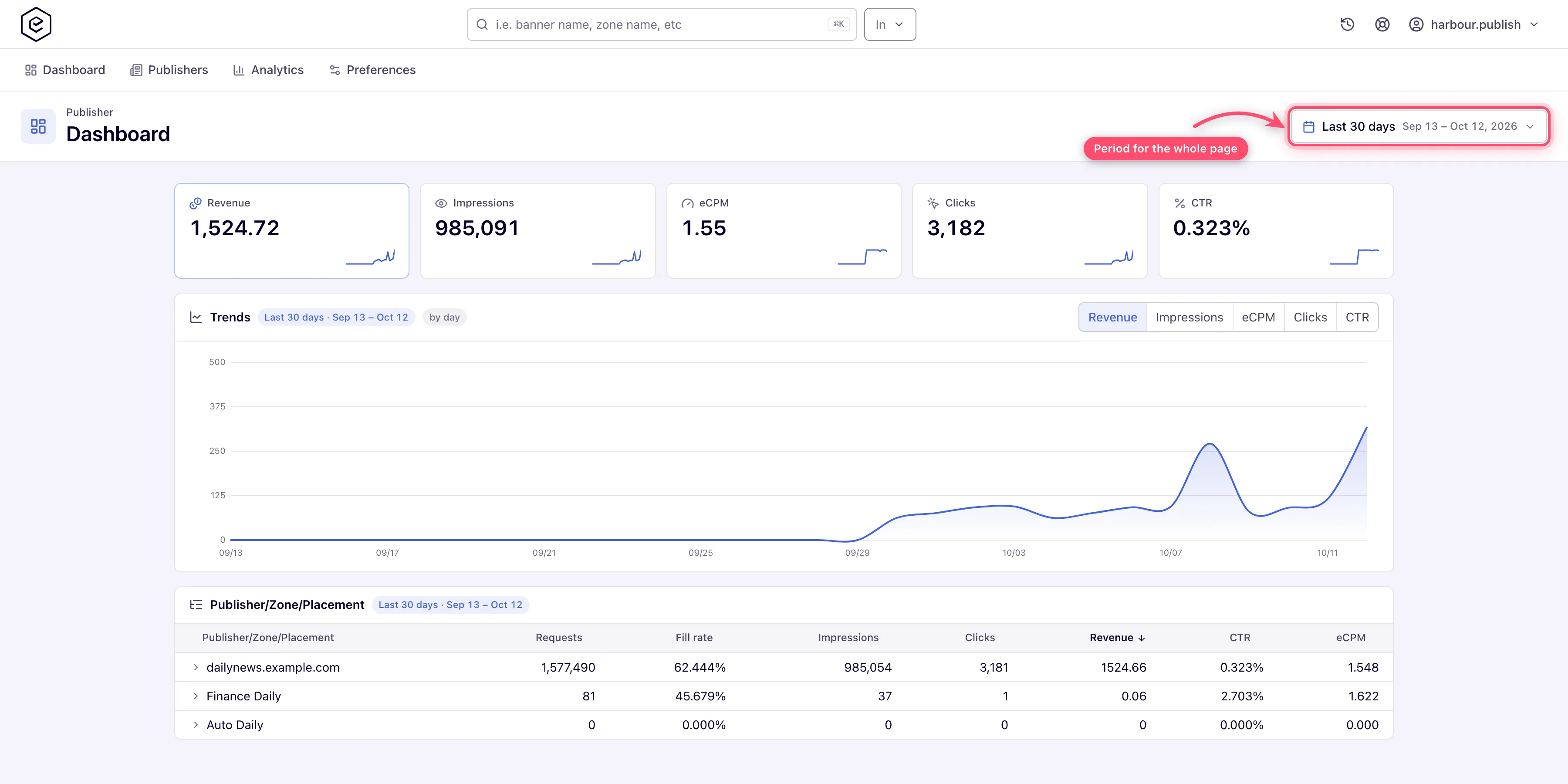The image size is (1568, 784).
Task: Click the Publisher/Zone/Placement tree icon
Action: pos(196,605)
